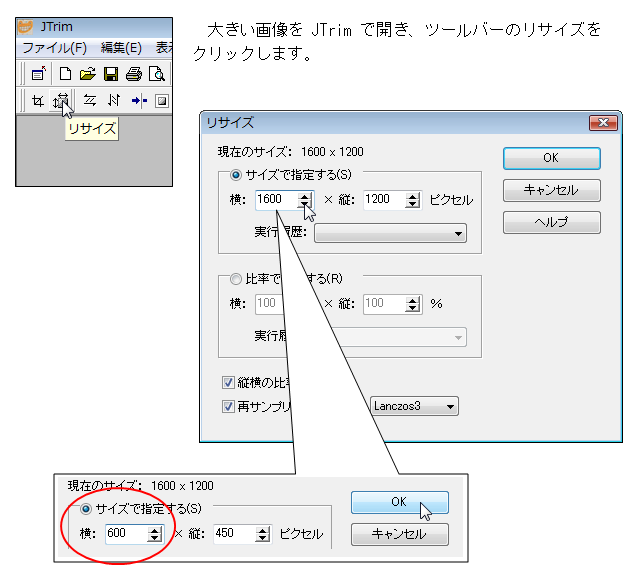This screenshot has width=639, height=579.
Task: Click the horizontal flip arrows icon
Action: pyautogui.click(x=90, y=100)
